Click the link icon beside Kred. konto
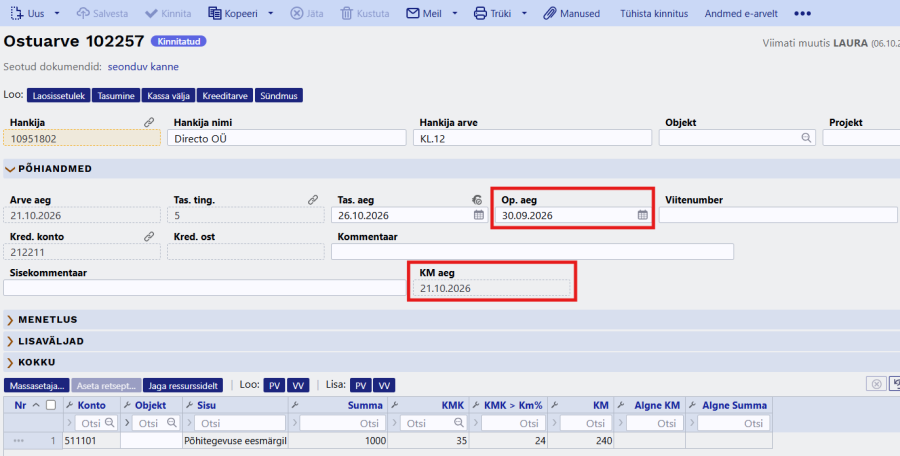The image size is (900, 456). pyautogui.click(x=149, y=236)
